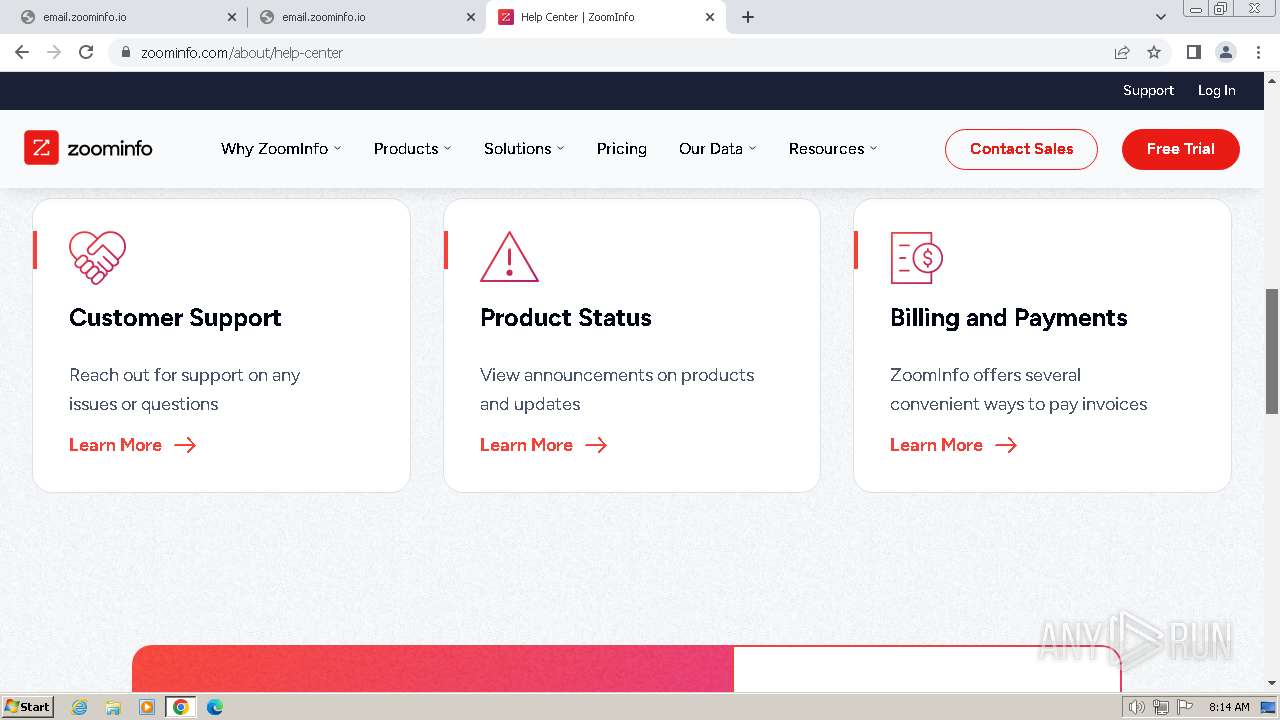Expand the Our Data dropdown
Image resolution: width=1280 pixels, height=720 pixels.
[717, 148]
